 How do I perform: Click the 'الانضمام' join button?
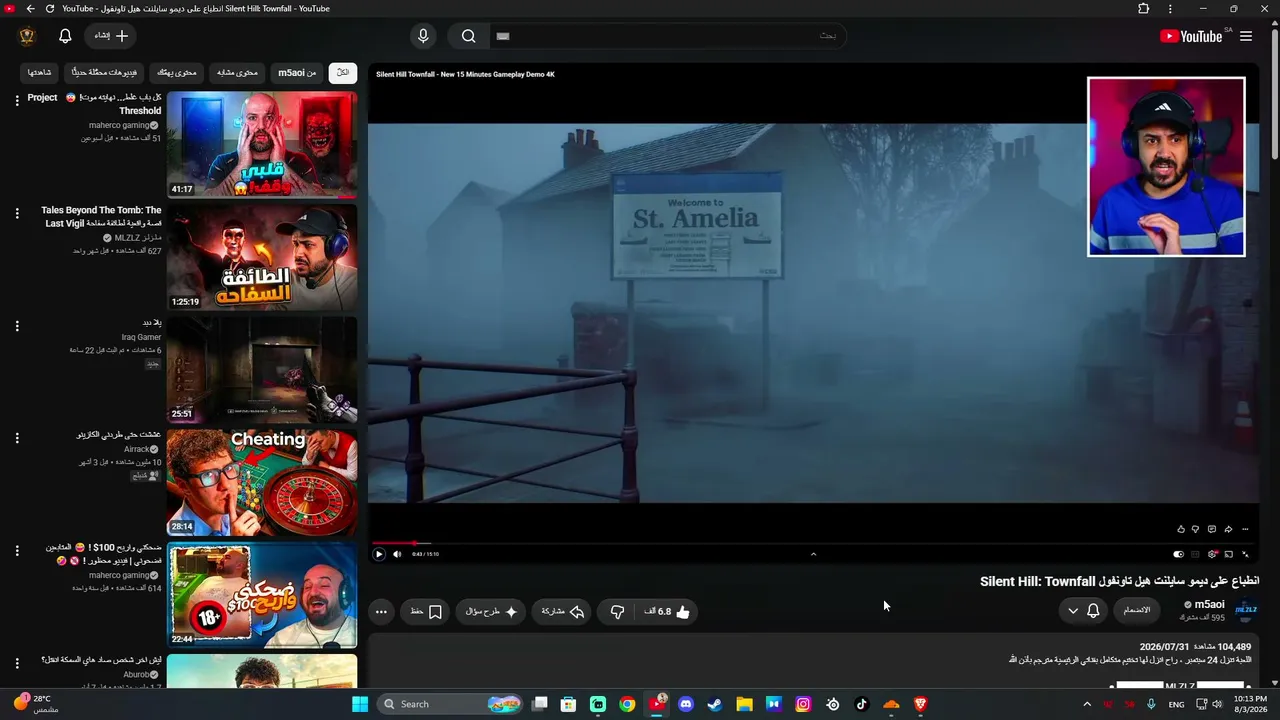[x=1137, y=610]
